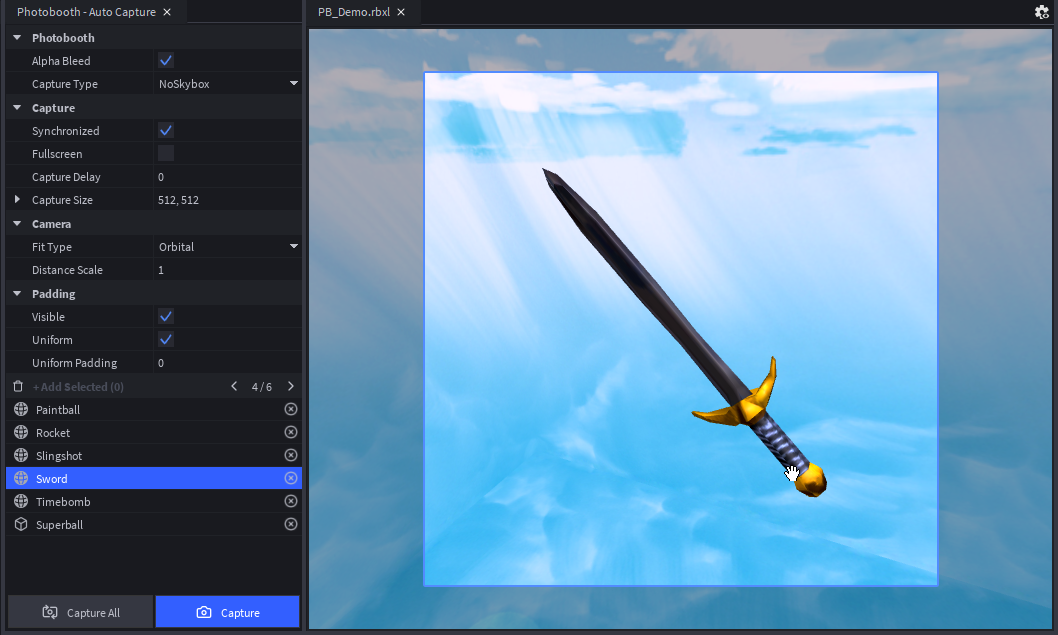Open the settings gear in the viewport
The height and width of the screenshot is (635, 1058).
pos(1042,12)
